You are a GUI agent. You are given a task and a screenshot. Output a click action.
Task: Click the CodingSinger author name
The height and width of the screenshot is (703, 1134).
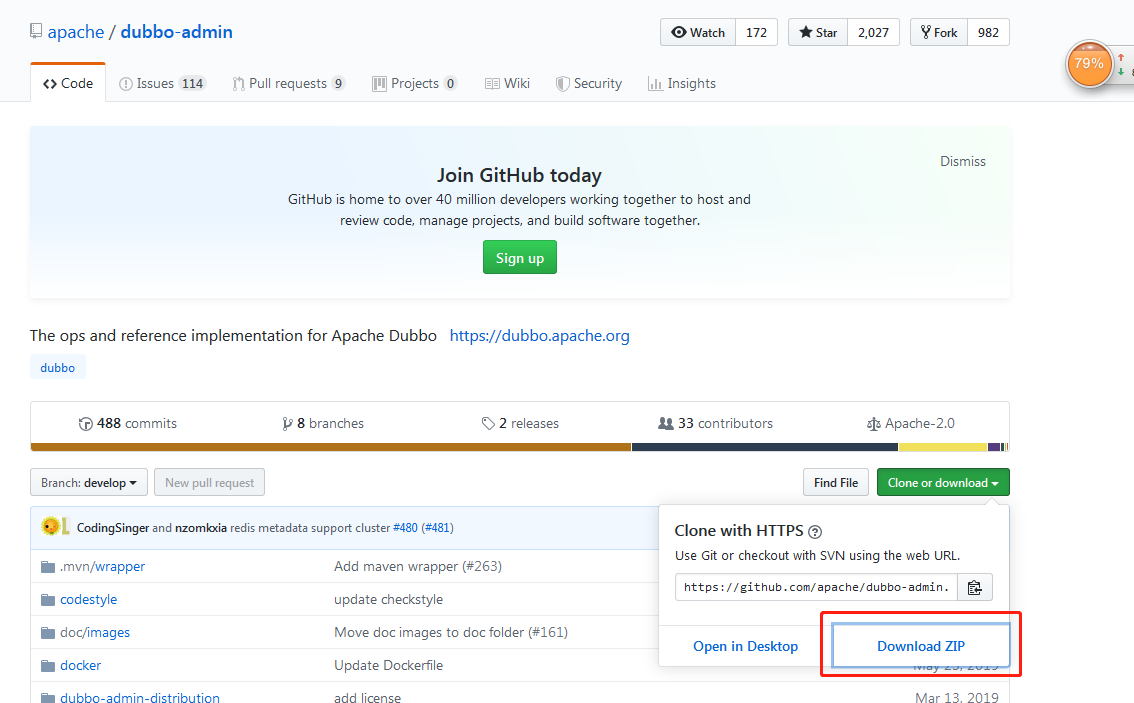pos(113,528)
